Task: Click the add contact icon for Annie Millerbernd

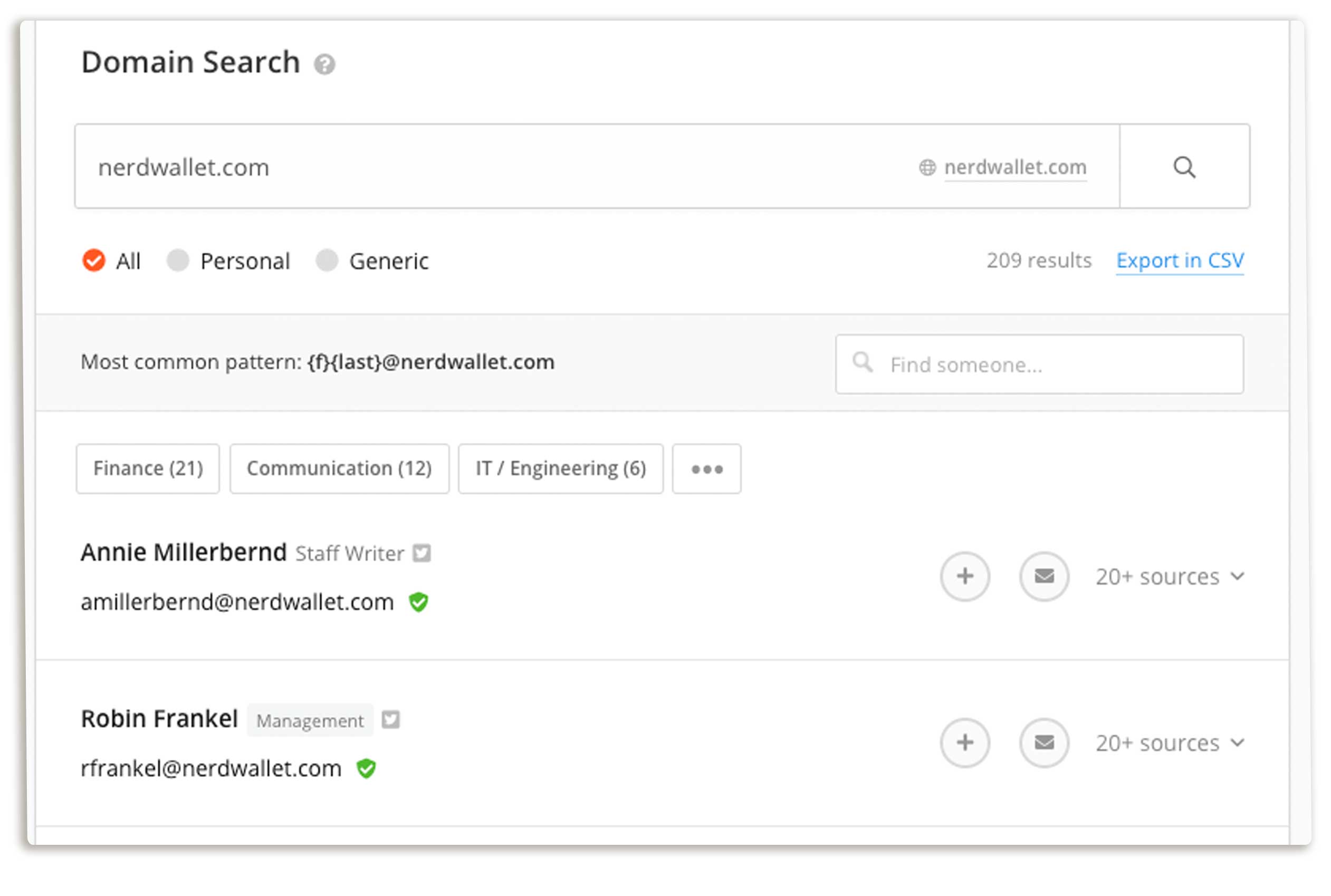Action: [x=964, y=576]
